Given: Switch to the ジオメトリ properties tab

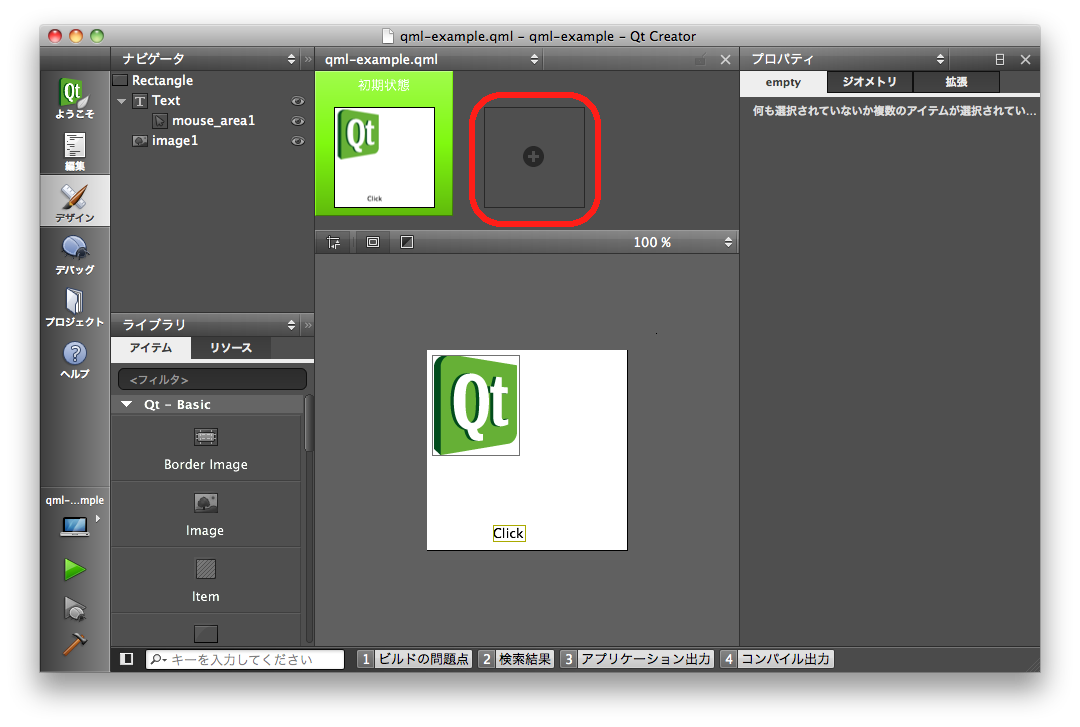Looking at the screenshot, I should tap(869, 82).
